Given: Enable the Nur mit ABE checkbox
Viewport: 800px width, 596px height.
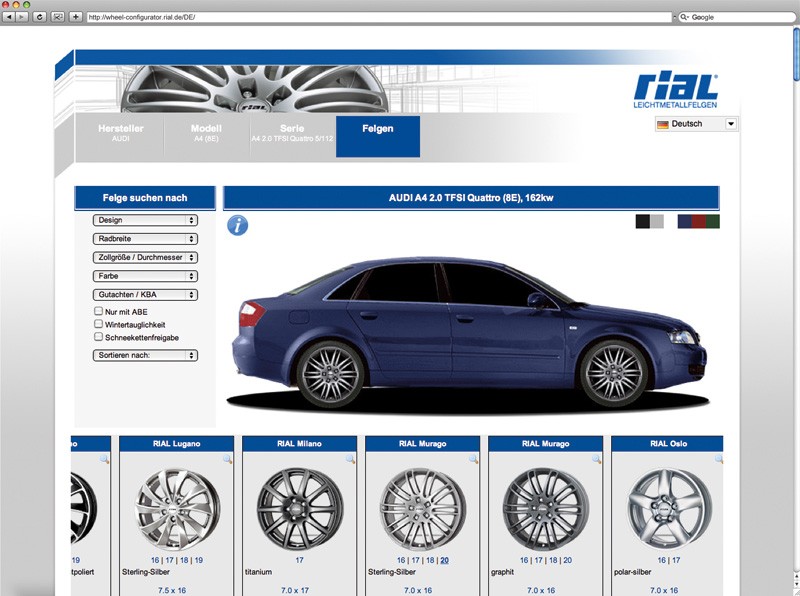Looking at the screenshot, I should pyautogui.click(x=98, y=311).
